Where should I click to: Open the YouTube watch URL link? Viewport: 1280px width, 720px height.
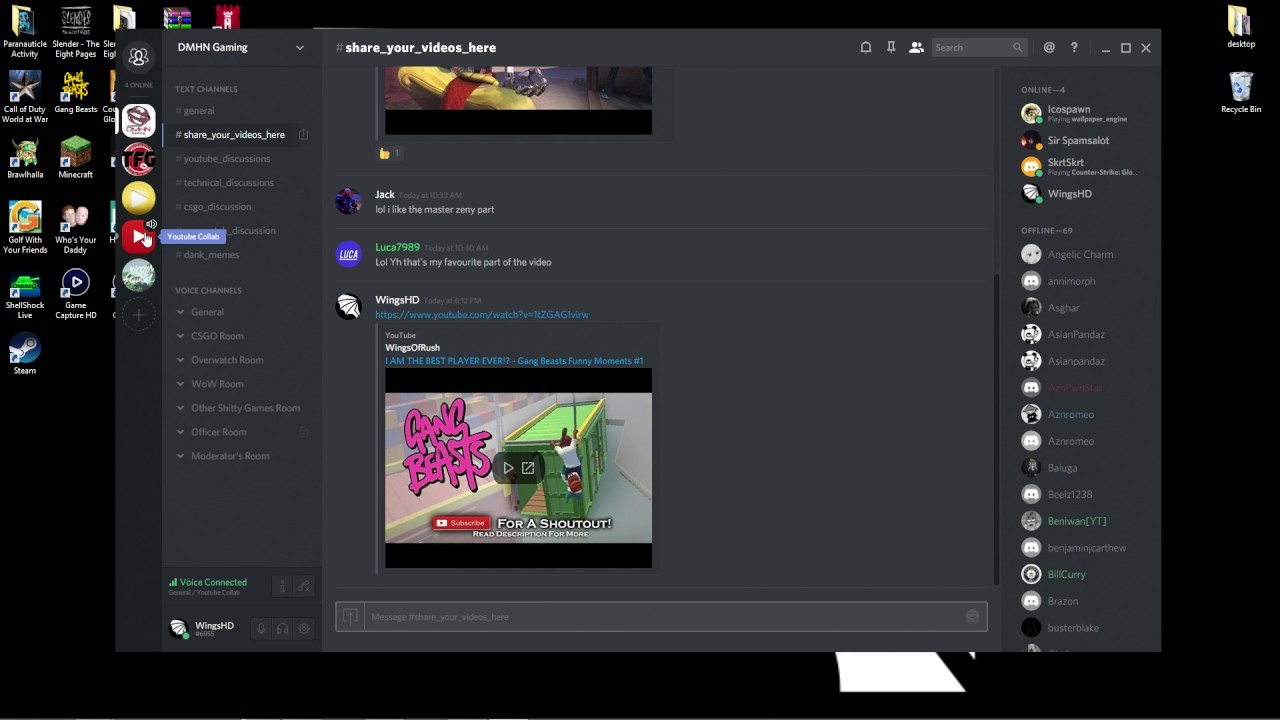[x=481, y=315]
